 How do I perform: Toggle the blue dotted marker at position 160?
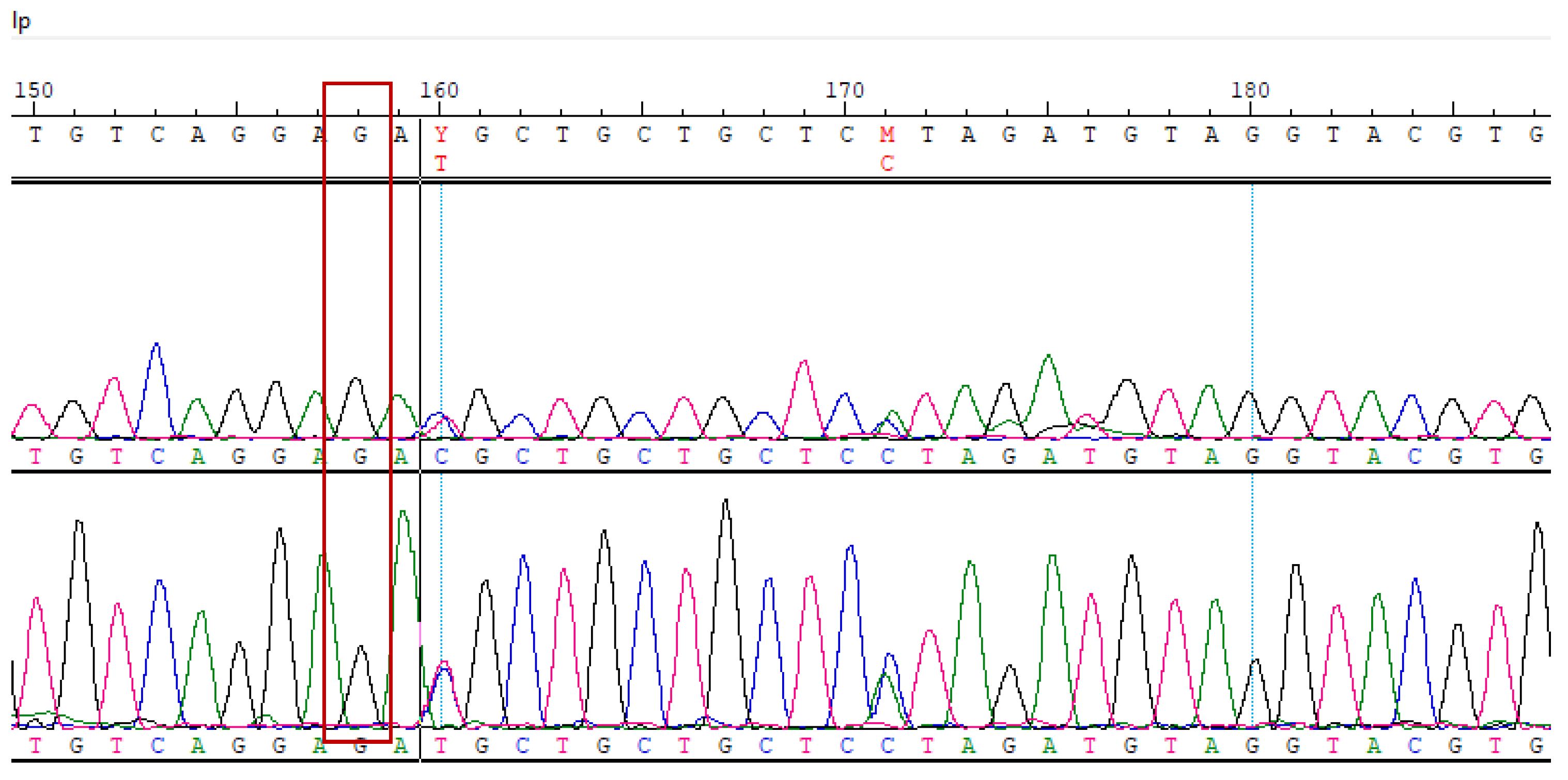[x=441, y=304]
